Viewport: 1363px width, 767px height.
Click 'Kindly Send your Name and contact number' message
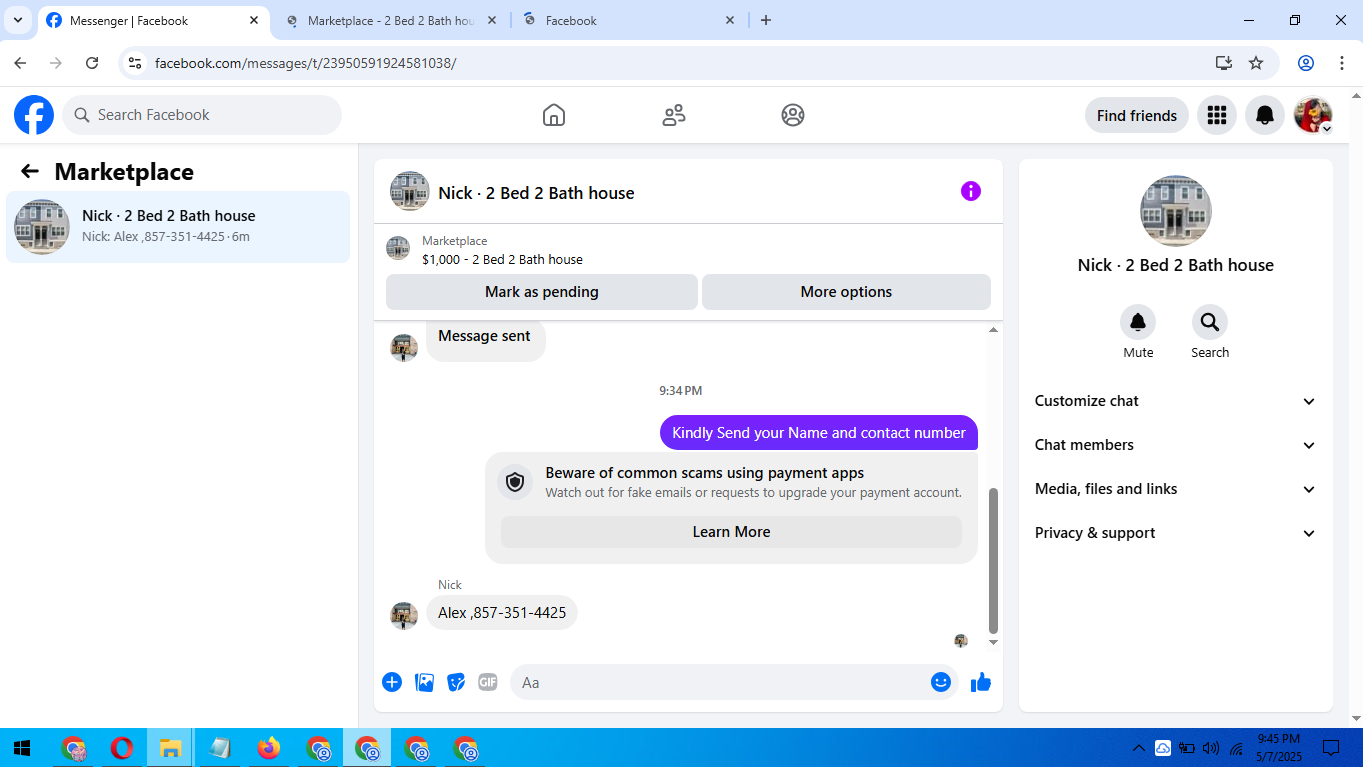click(819, 433)
